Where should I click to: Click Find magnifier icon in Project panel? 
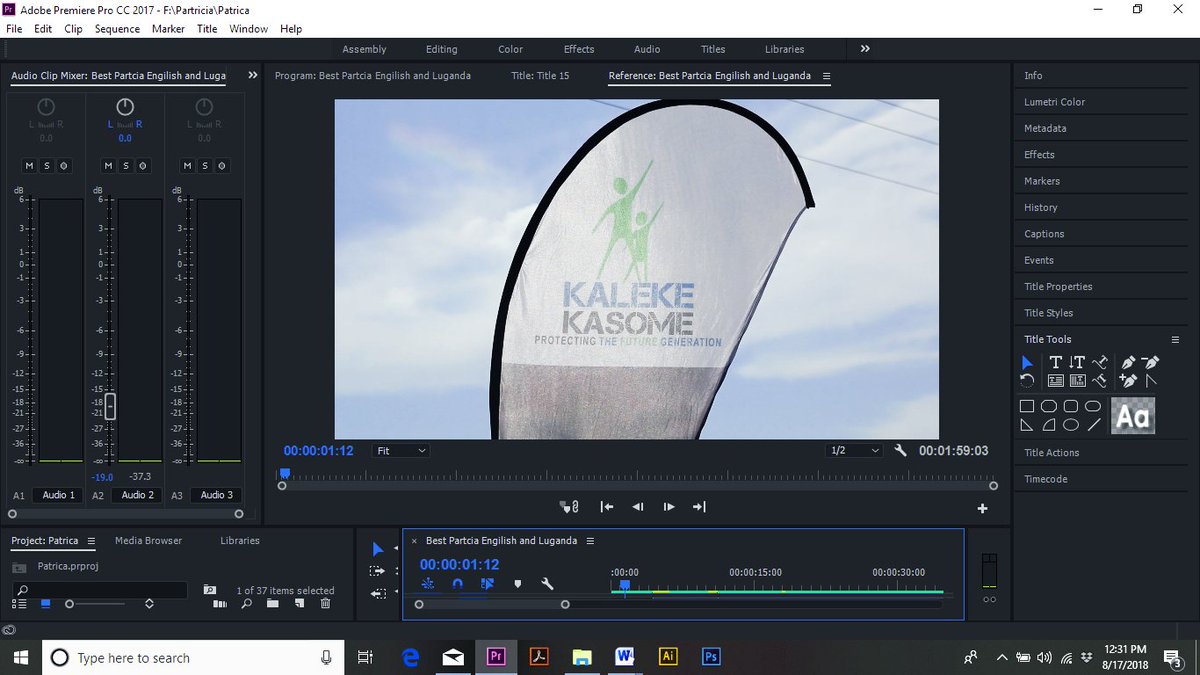(246, 603)
